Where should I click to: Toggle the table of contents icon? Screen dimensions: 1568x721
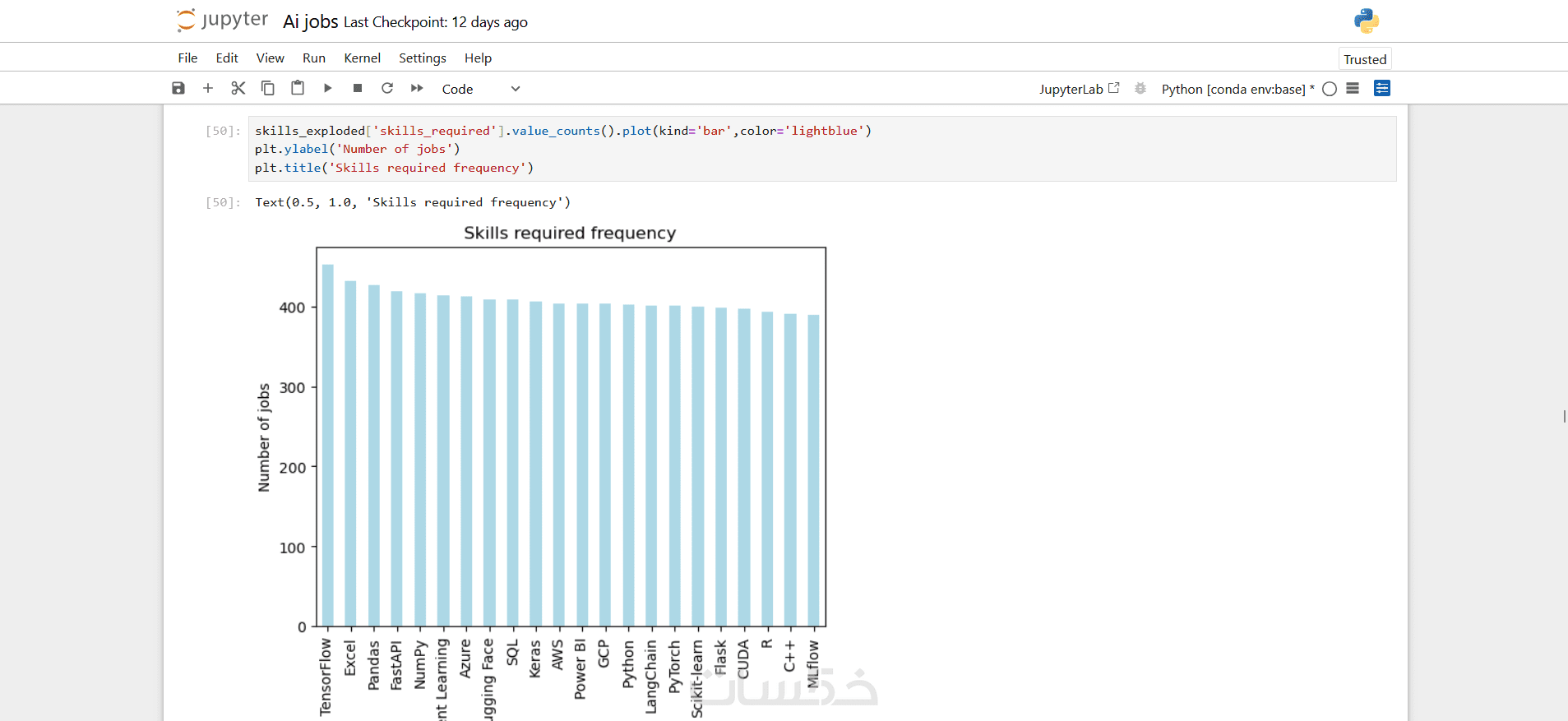pyautogui.click(x=1353, y=88)
